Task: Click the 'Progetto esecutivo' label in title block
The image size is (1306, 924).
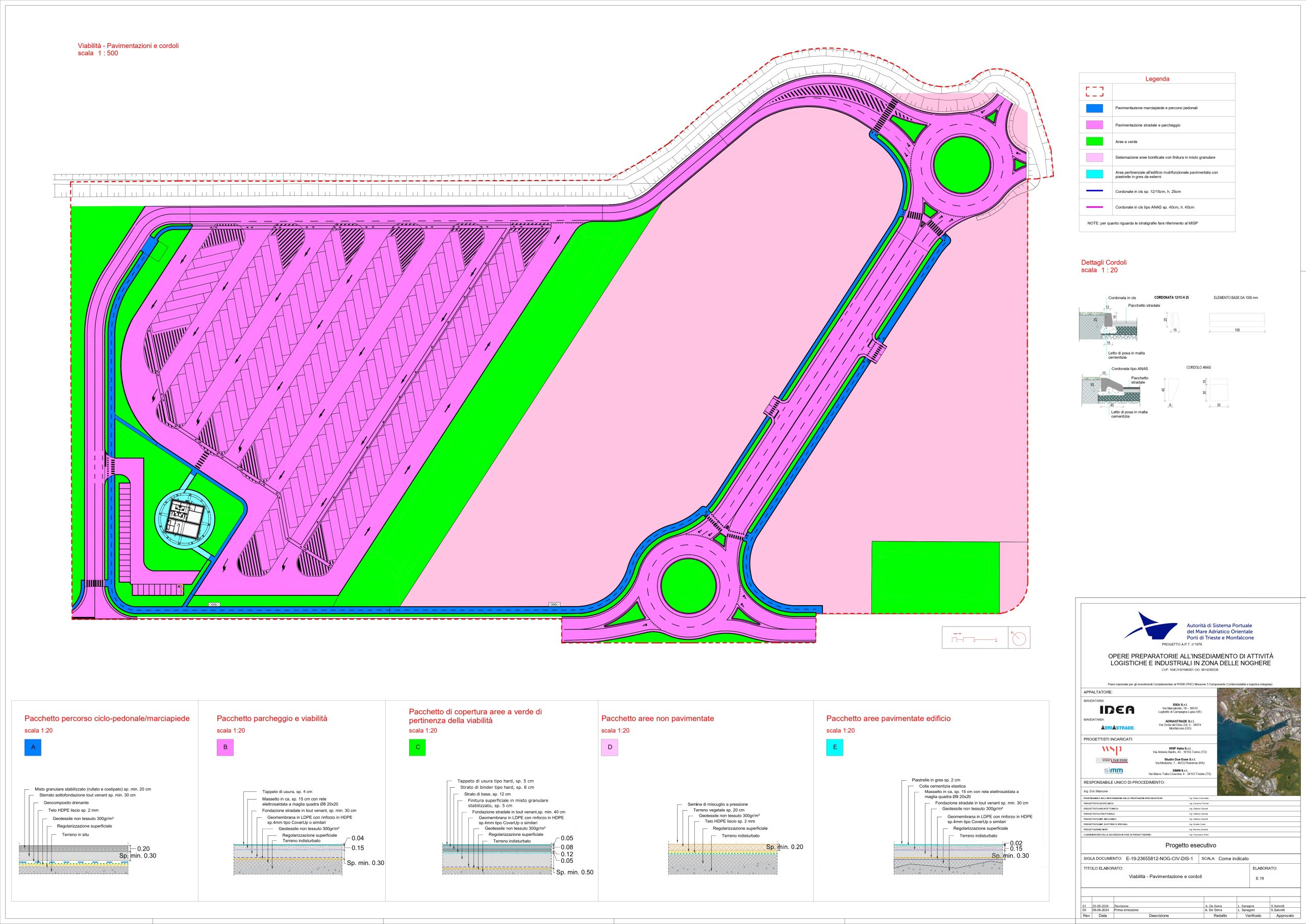Action: [x=1191, y=845]
